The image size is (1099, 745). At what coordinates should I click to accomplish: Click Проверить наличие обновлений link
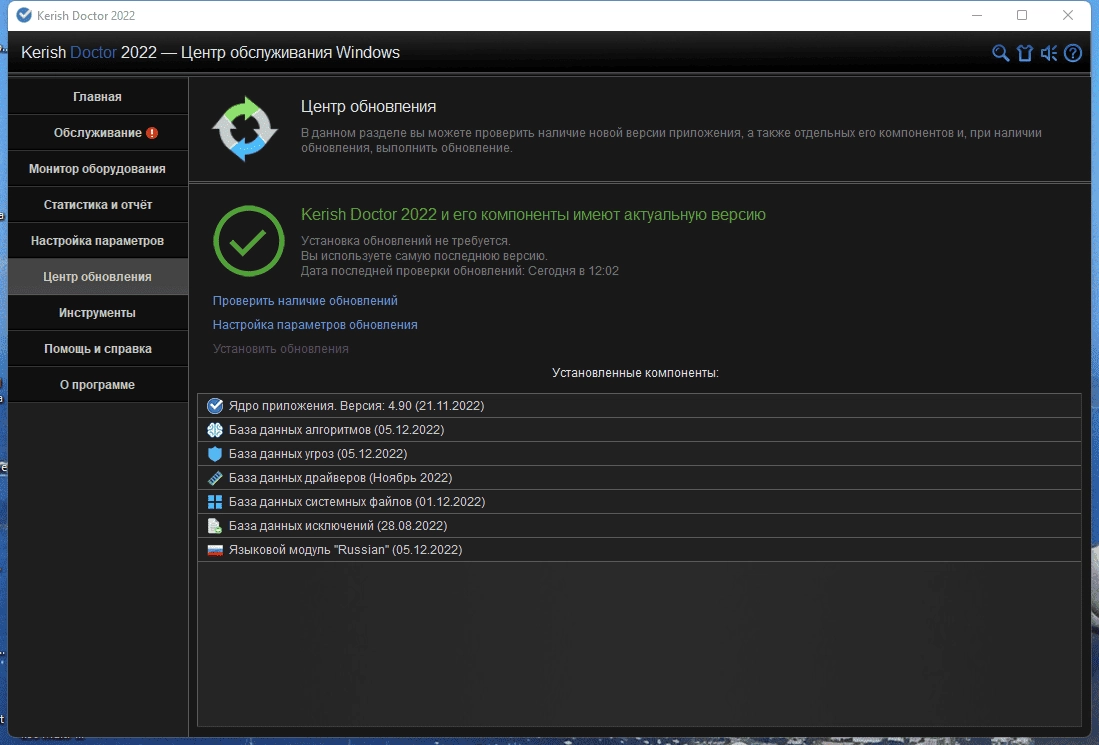(x=305, y=301)
